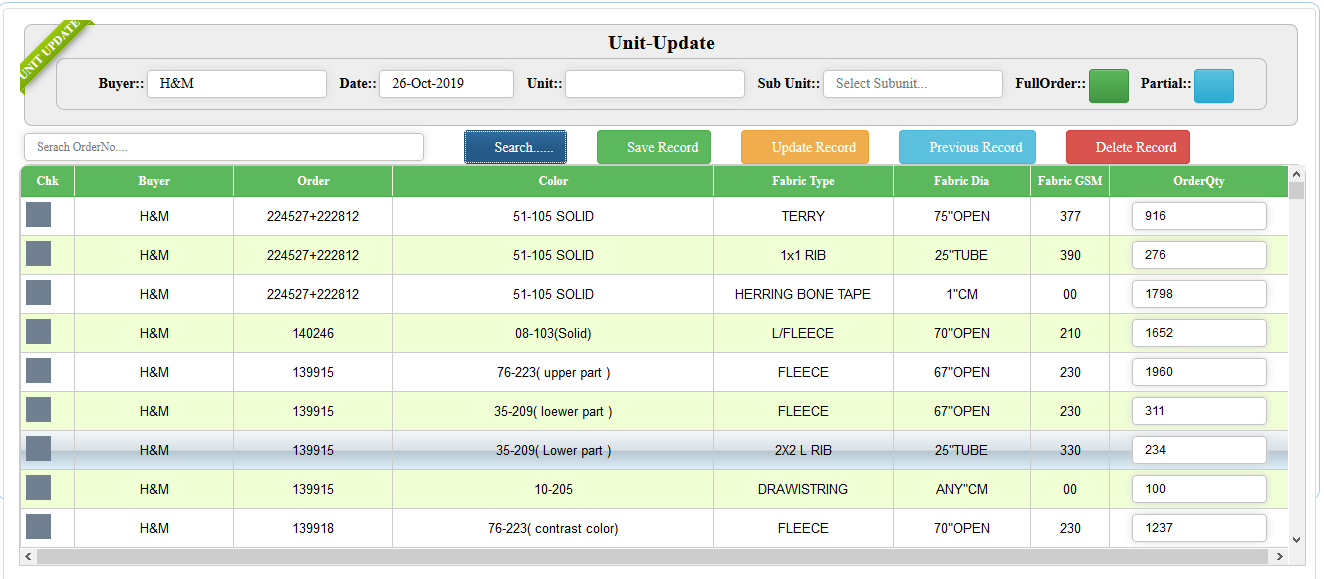The width and height of the screenshot is (1324, 579).
Task: Click Save Record button
Action: (x=654, y=147)
